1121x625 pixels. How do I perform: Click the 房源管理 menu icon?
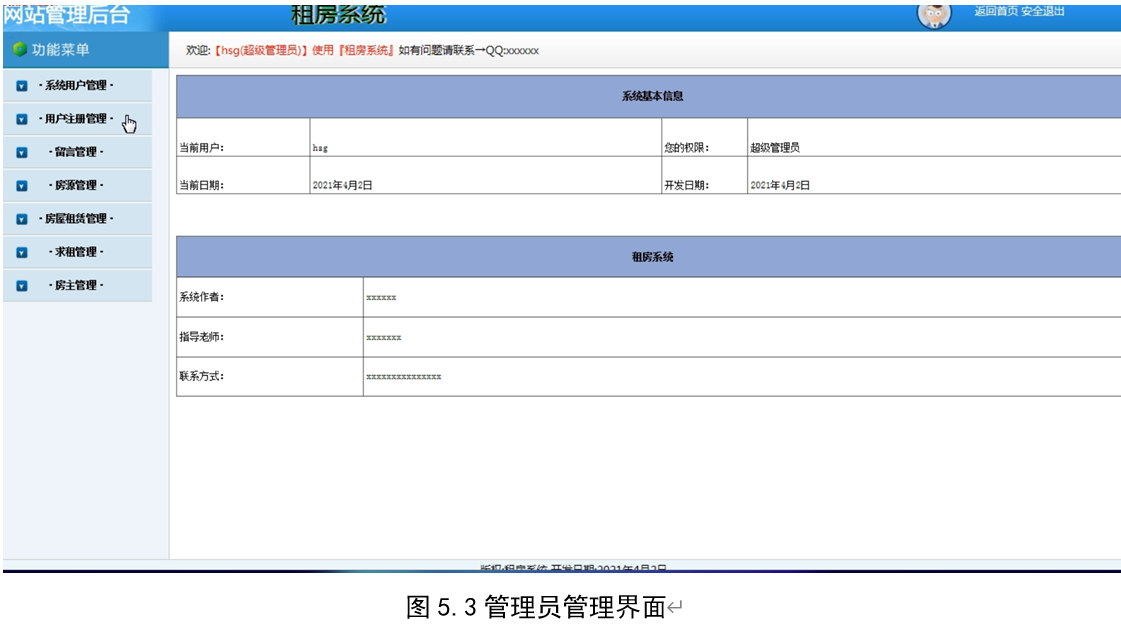25,185
